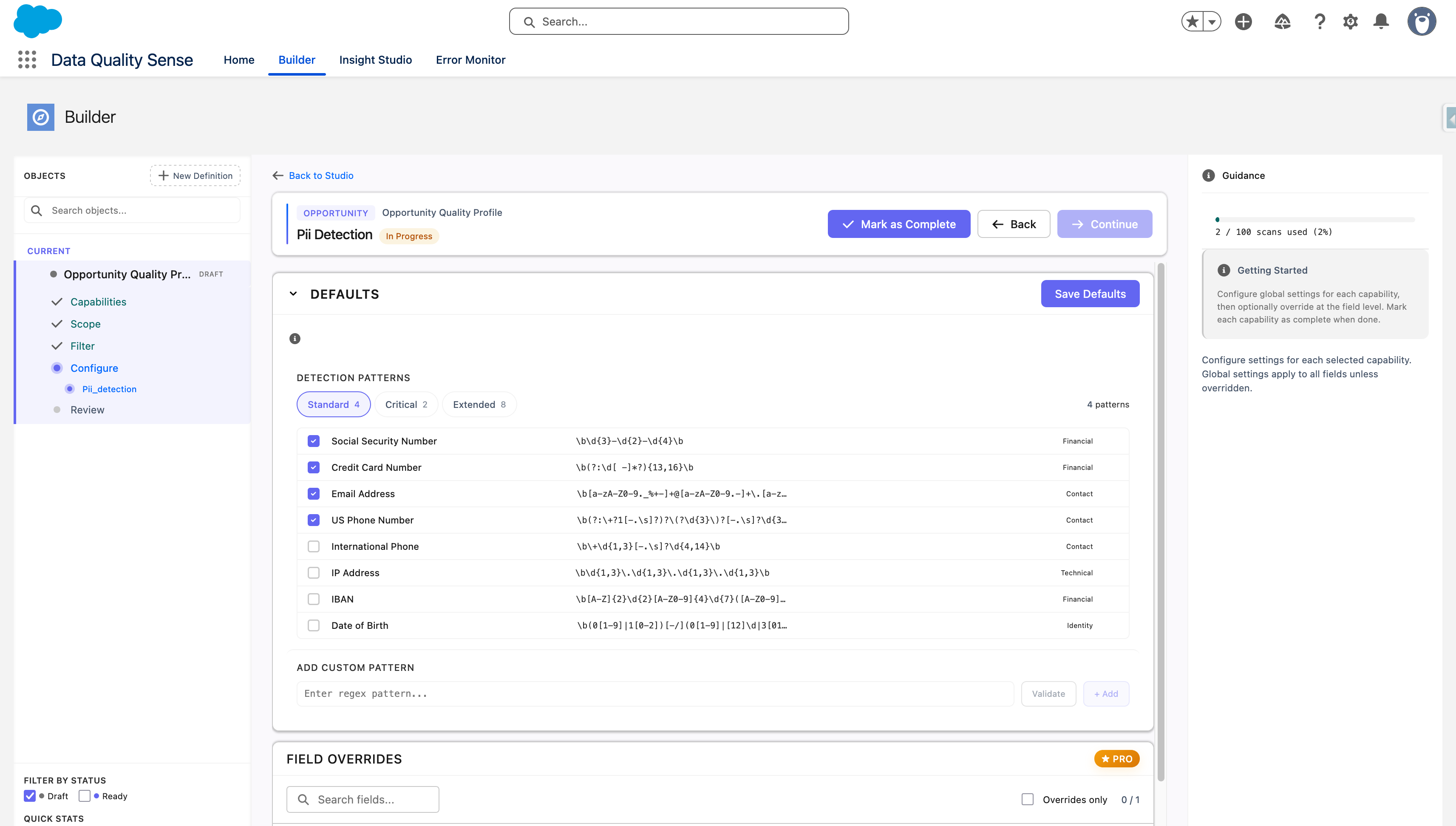This screenshot has height=826, width=1456.
Task: Select the Pii_detection sub-step
Action: pos(109,389)
